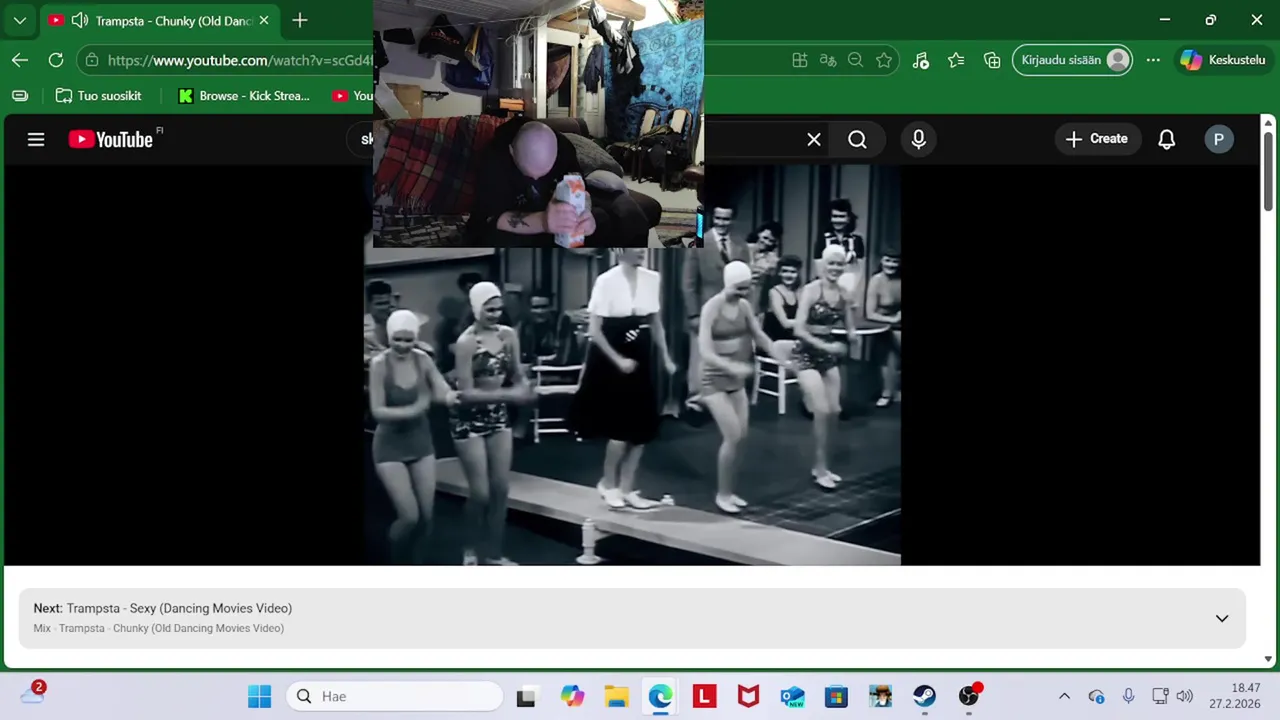Viewport: 1280px width, 720px height.
Task: Open the red L app on taskbar
Action: (x=704, y=696)
